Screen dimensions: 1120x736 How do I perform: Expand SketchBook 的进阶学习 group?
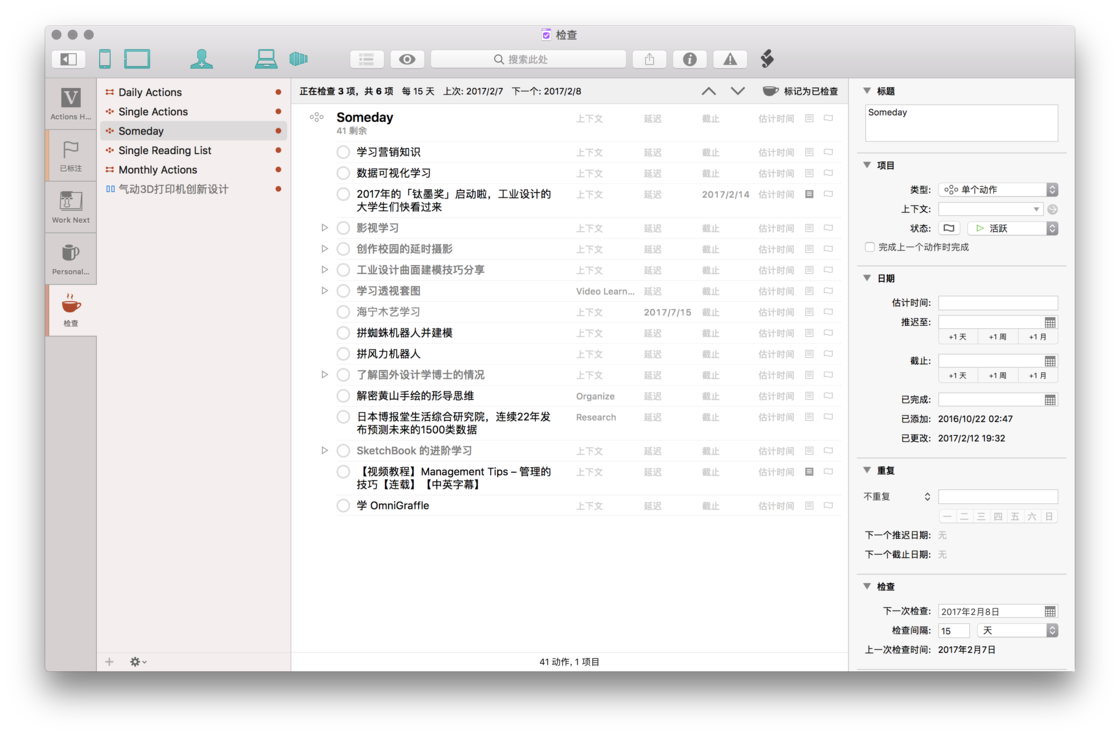click(324, 450)
